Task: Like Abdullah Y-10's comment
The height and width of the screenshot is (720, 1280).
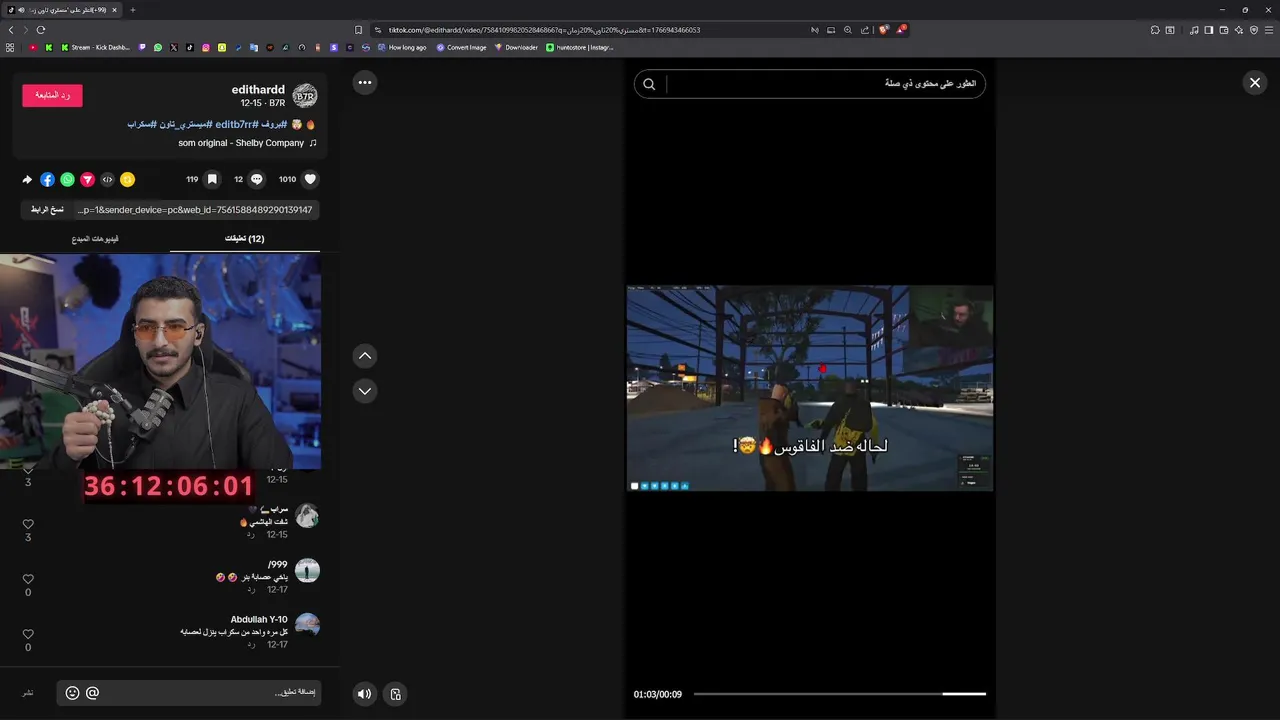Action: tap(28, 634)
